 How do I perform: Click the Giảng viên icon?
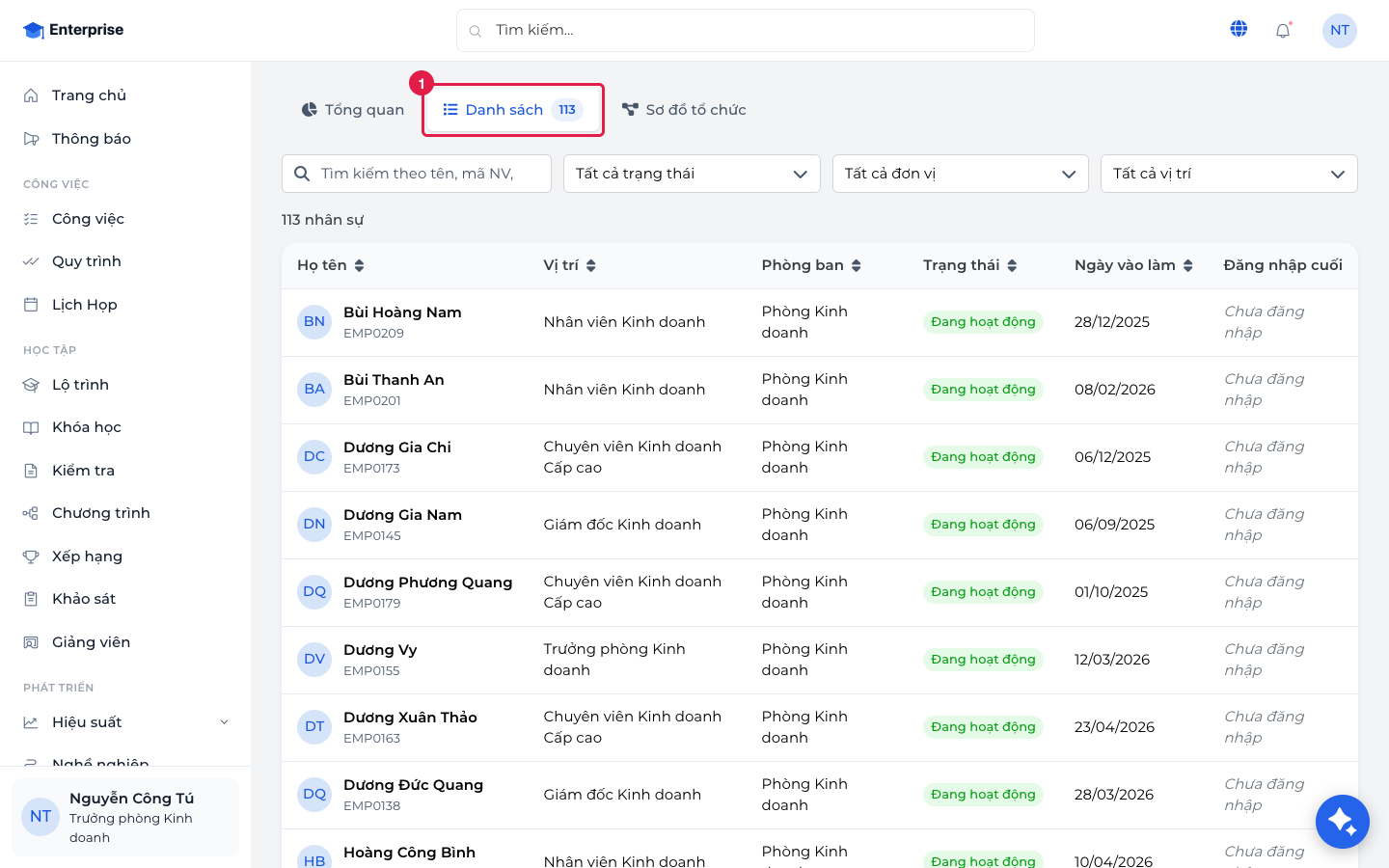pos(31,642)
